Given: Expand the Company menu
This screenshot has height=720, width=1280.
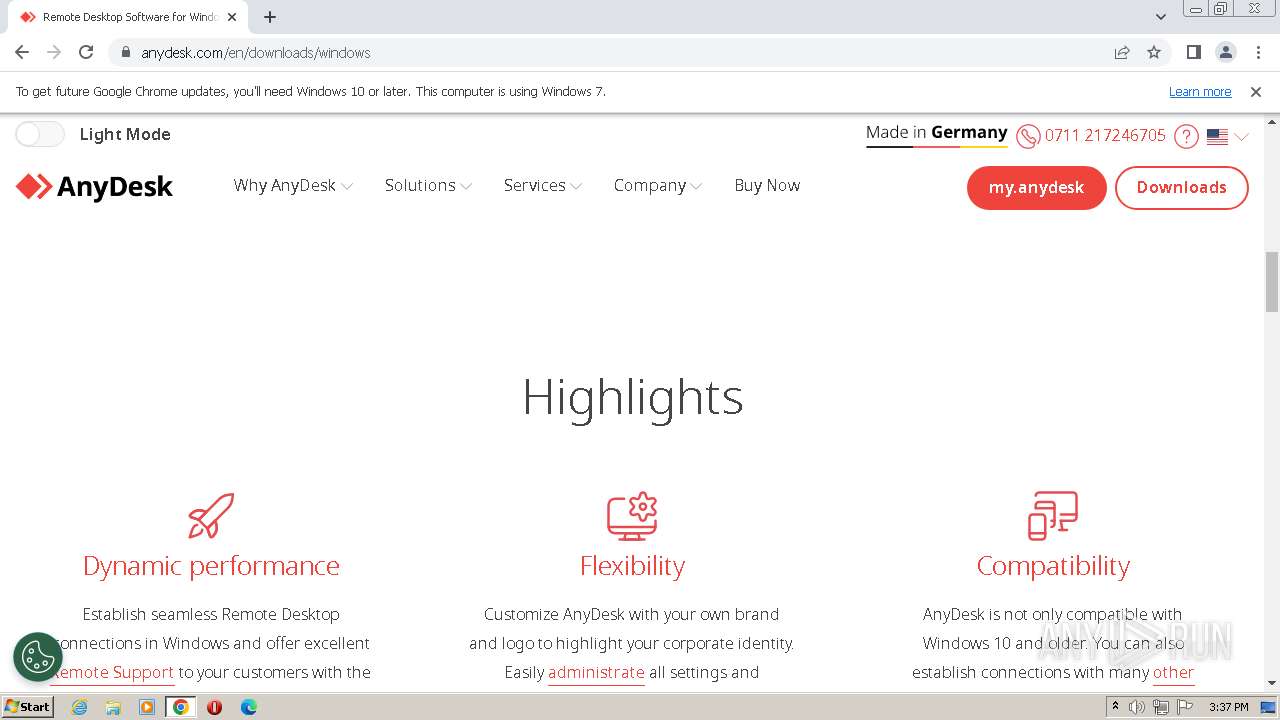Looking at the screenshot, I should (x=658, y=185).
